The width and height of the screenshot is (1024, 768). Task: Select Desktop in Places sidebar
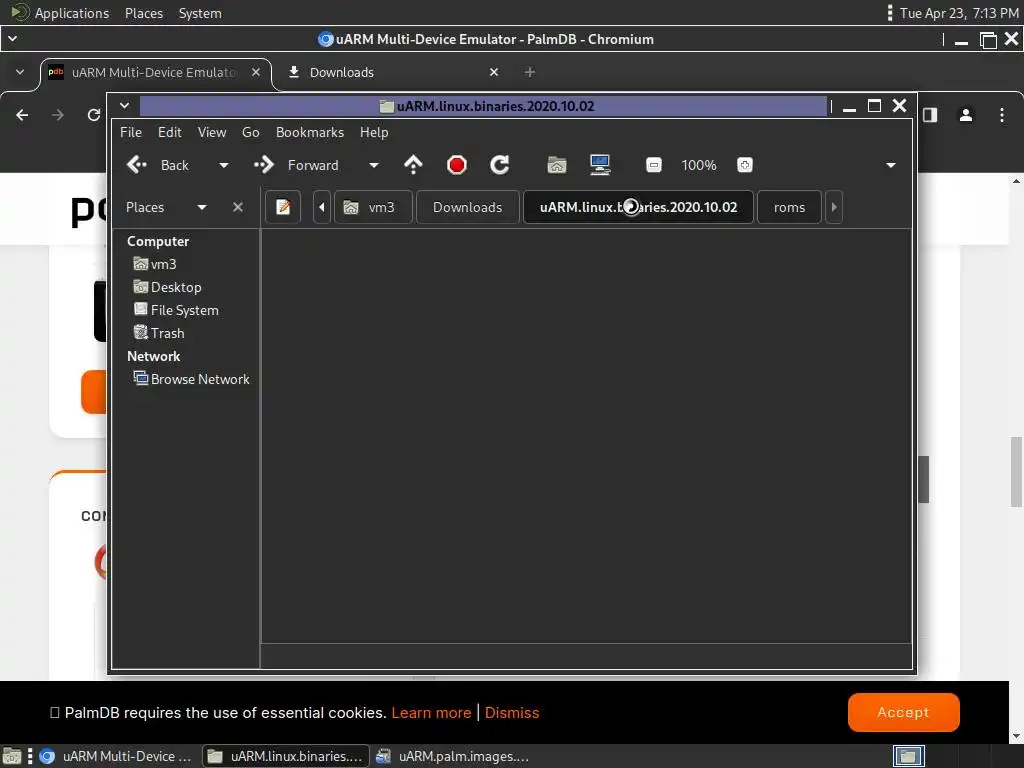(x=167, y=287)
